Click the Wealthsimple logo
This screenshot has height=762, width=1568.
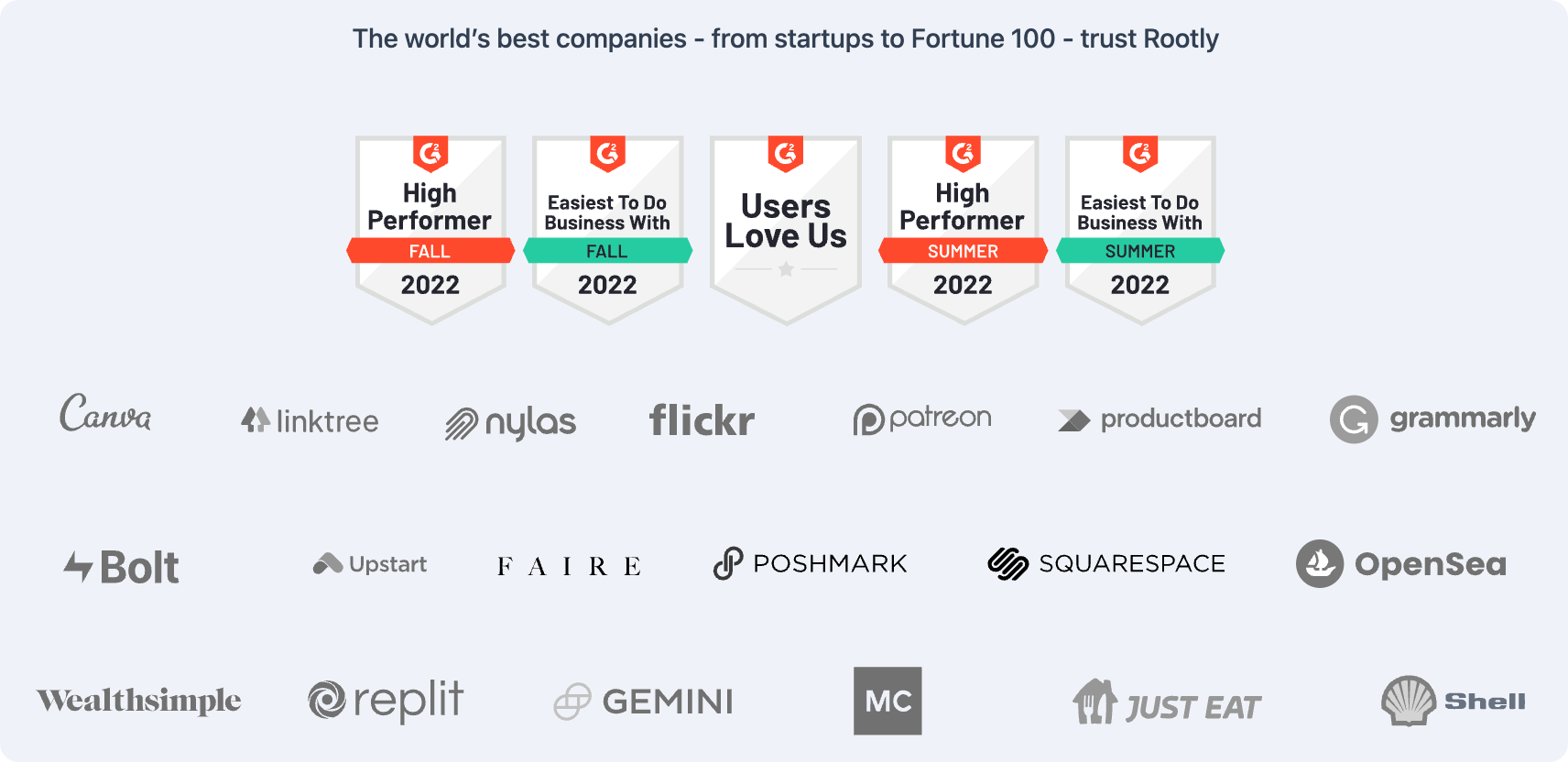(x=139, y=701)
